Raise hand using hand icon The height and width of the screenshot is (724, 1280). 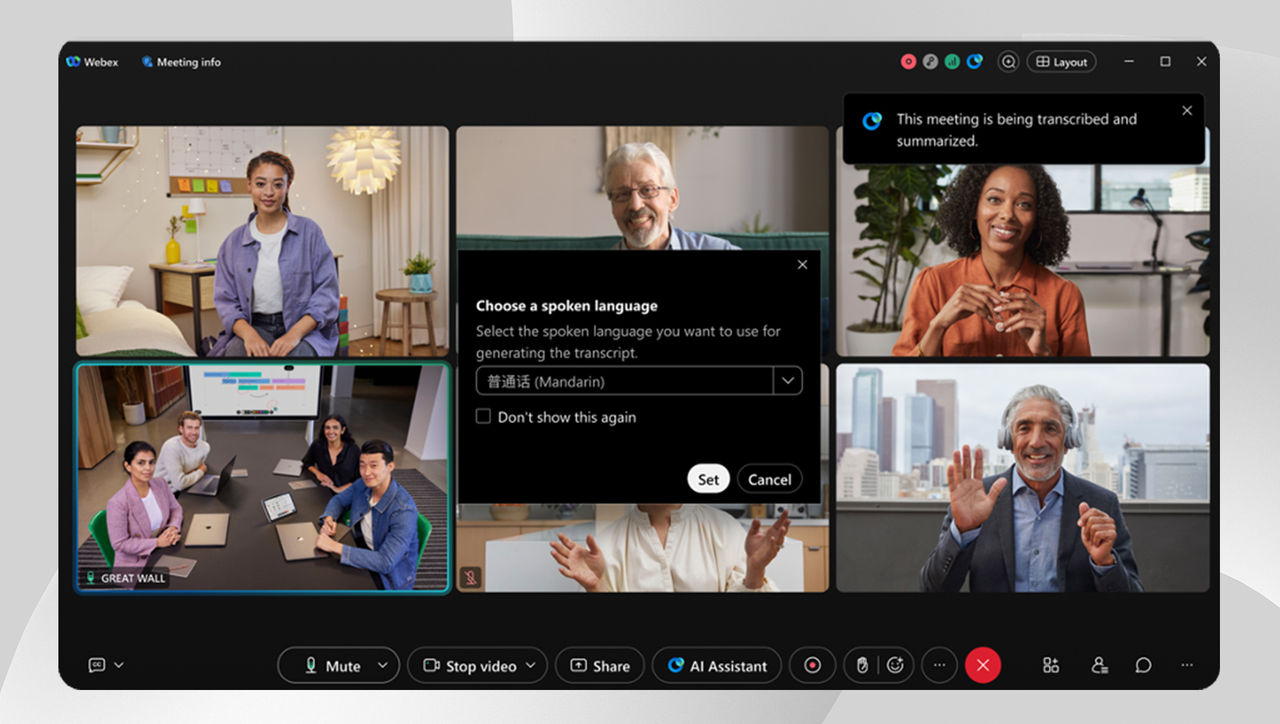(862, 666)
